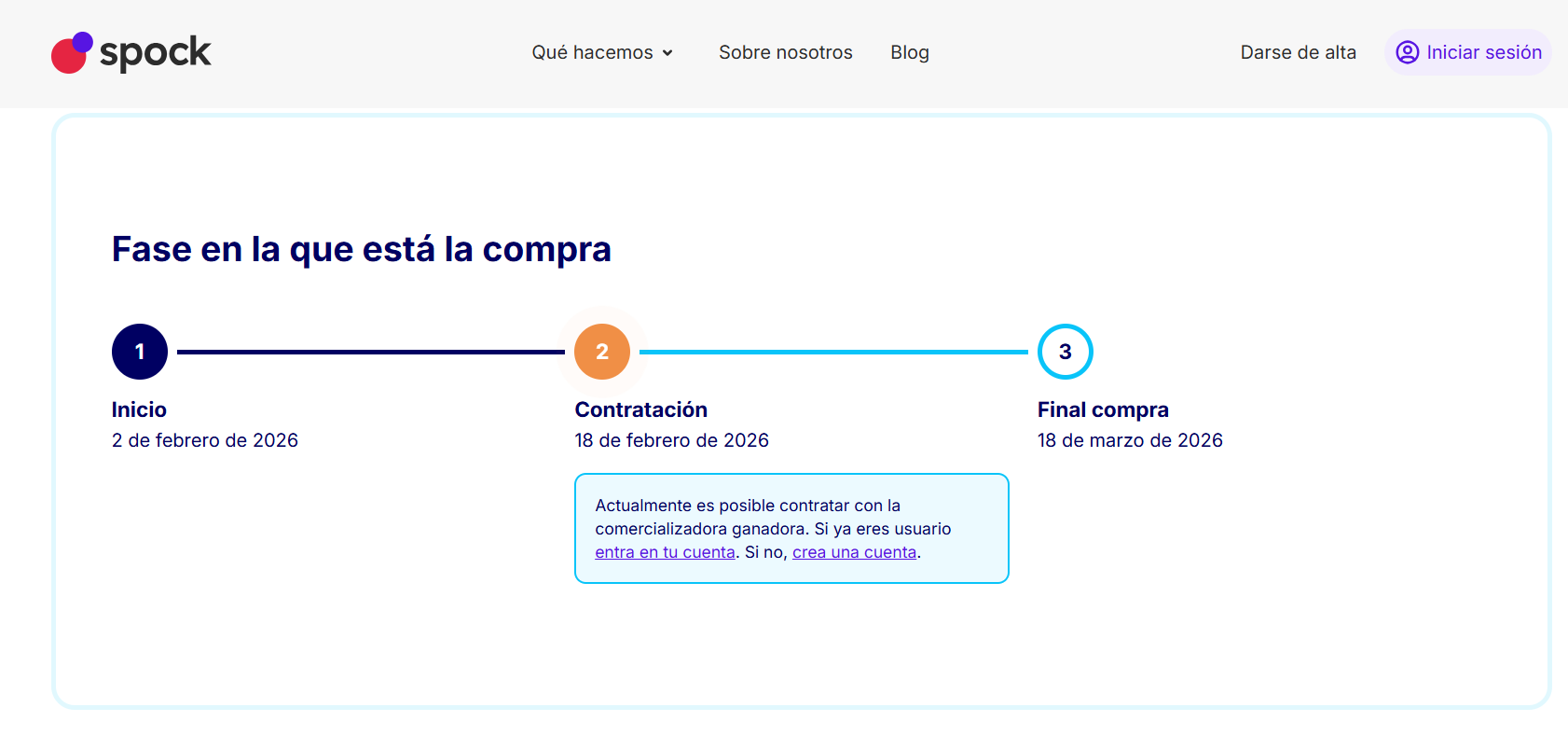Click Darse de alta to register
The width and height of the screenshot is (1568, 749).
coord(1298,52)
